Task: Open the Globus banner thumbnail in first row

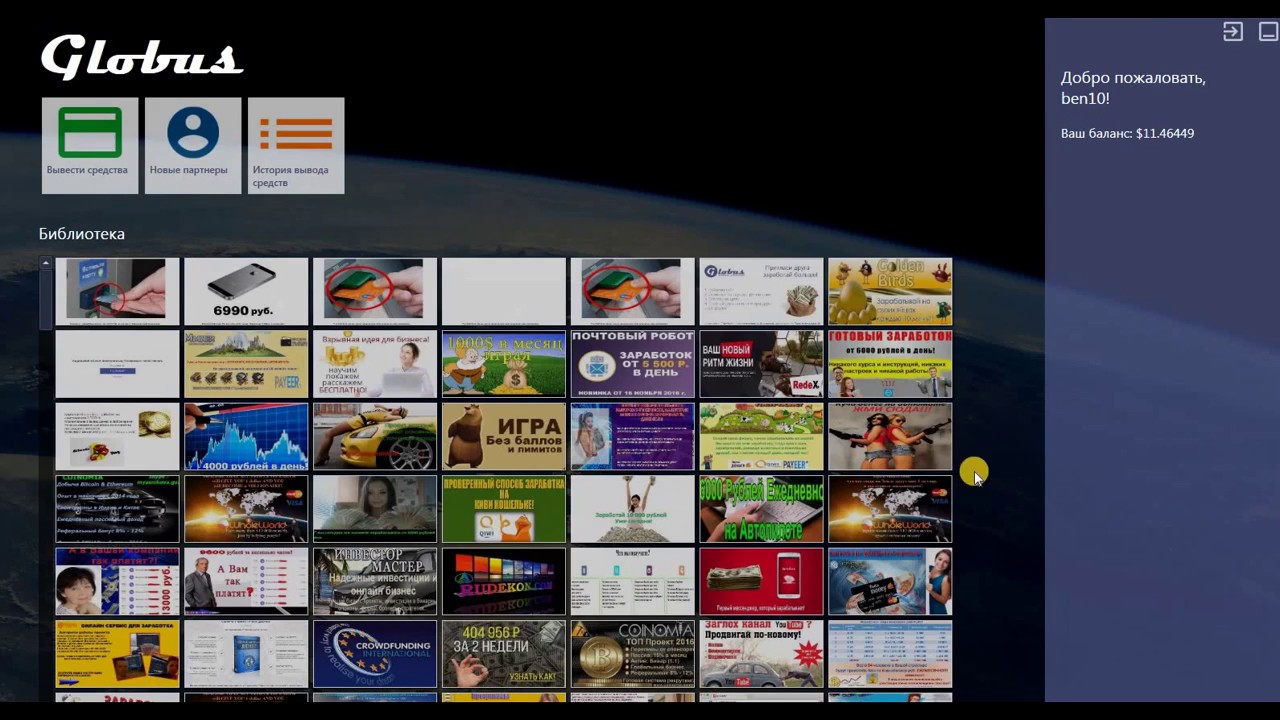Action: tap(761, 292)
